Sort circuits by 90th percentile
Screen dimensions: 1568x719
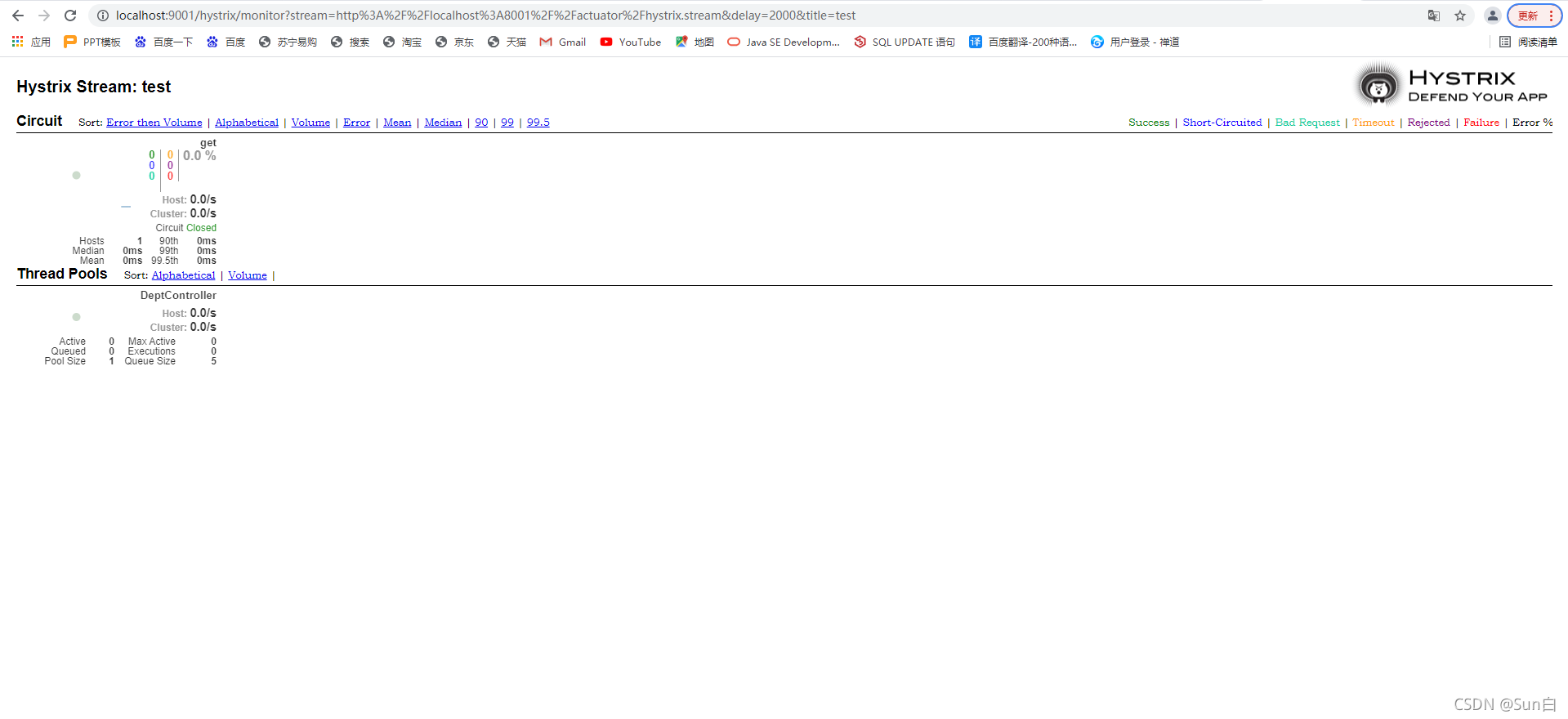coord(481,123)
